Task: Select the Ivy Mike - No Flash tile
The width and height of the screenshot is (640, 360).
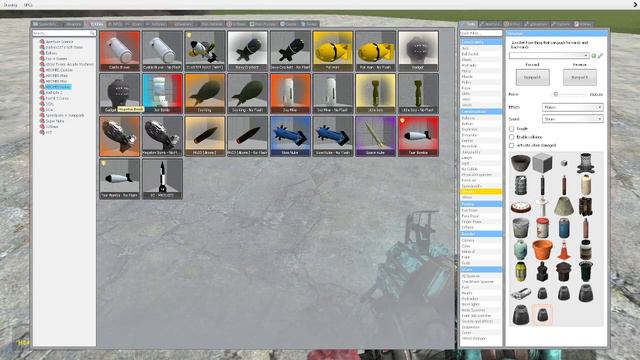Action: [x=333, y=93]
